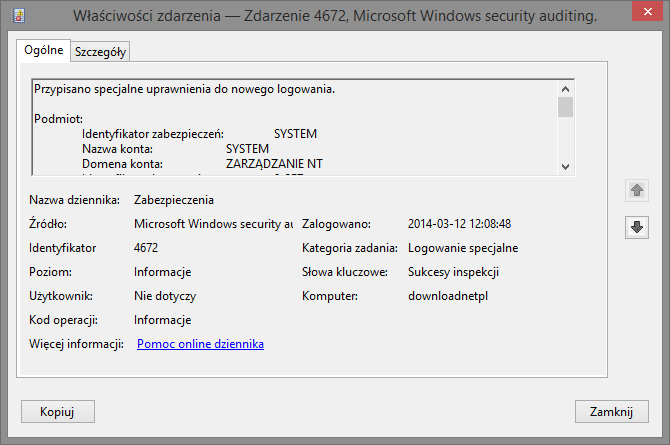Click description scrollbar up arrow
Image resolution: width=670 pixels, height=445 pixels.
coord(565,89)
